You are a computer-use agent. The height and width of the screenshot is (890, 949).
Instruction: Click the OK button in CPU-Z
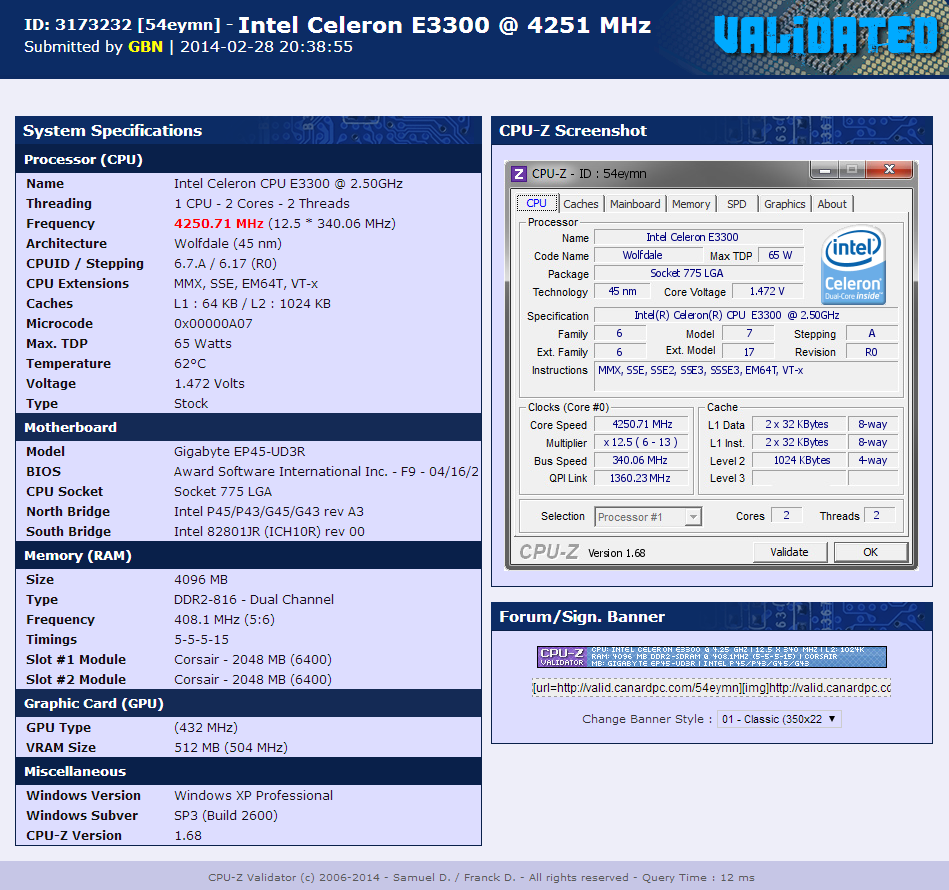coord(870,552)
